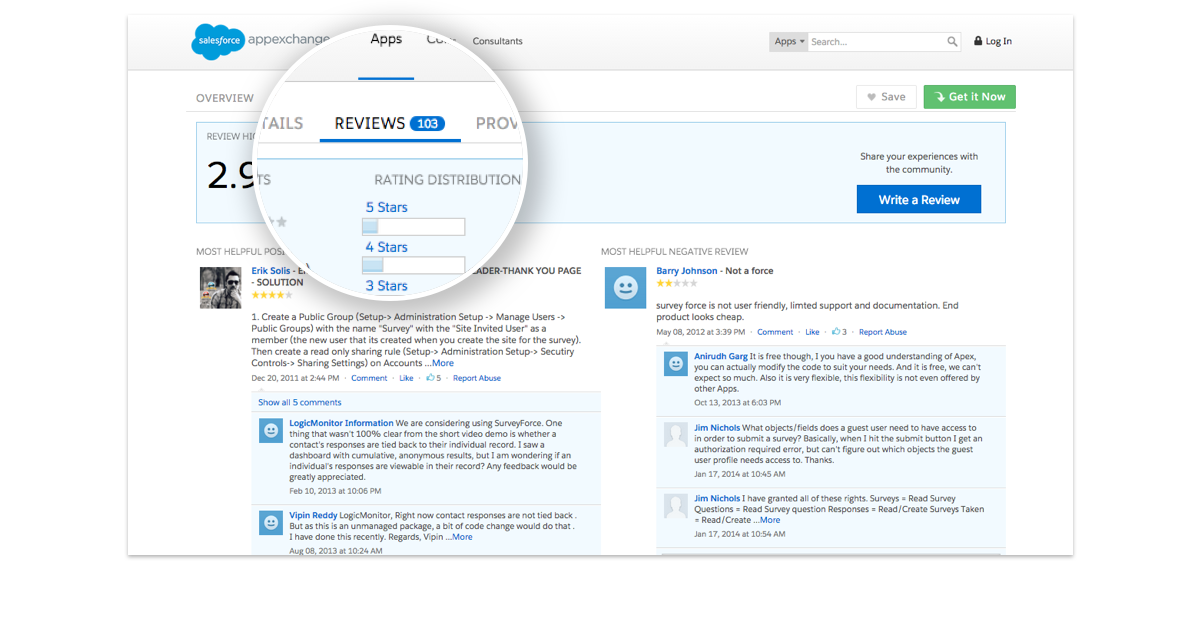The image size is (1200, 640).
Task: Open Jim Nichols' name on the 10:54 AM comment
Action: coord(717,498)
